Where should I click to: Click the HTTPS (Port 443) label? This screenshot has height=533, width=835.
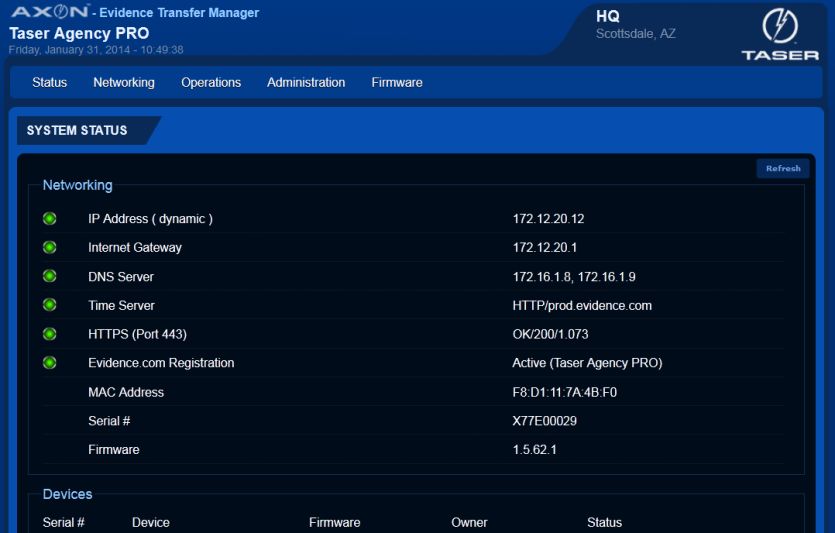coord(137,334)
